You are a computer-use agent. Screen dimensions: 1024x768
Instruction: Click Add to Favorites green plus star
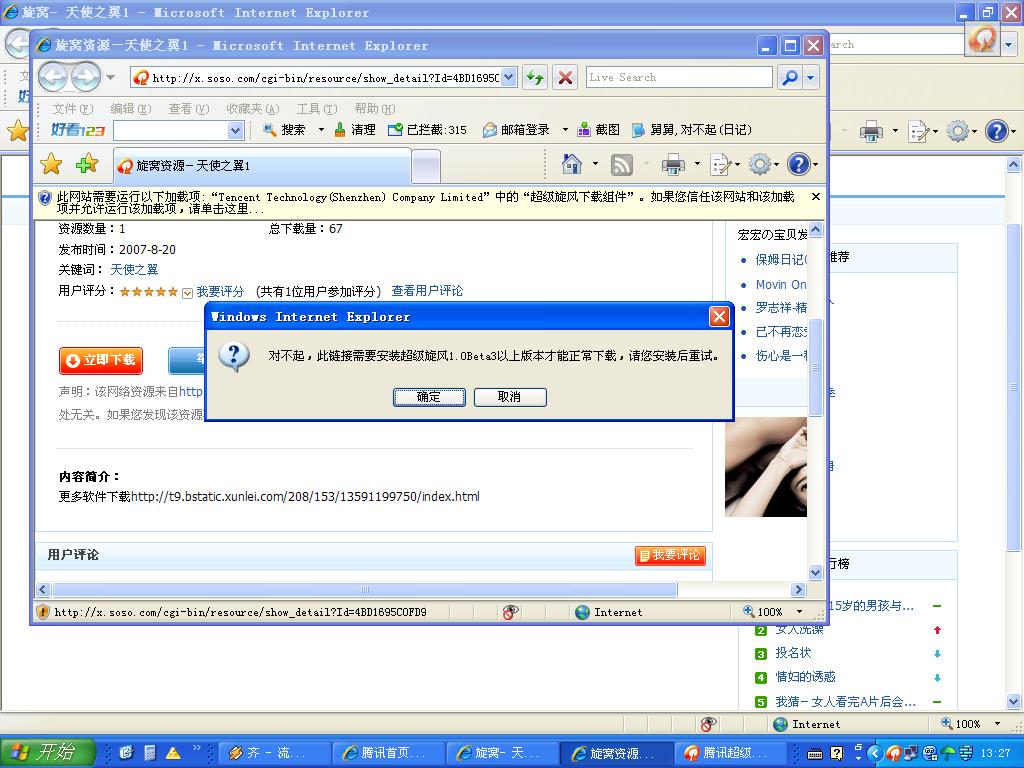[87, 165]
